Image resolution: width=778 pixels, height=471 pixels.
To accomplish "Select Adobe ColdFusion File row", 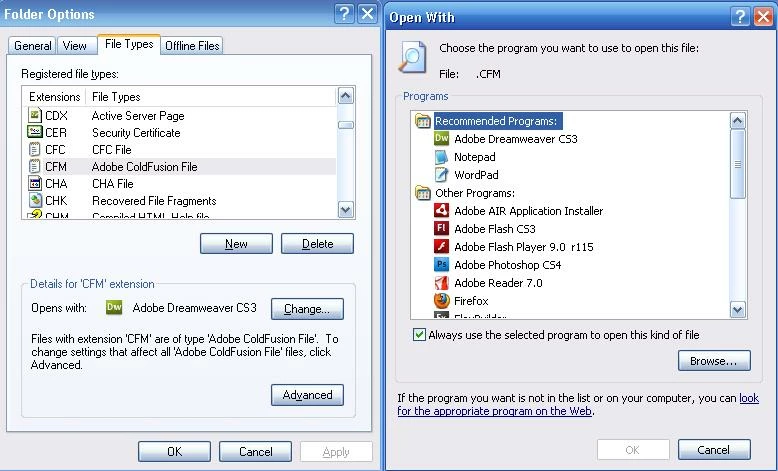I will click(x=180, y=166).
